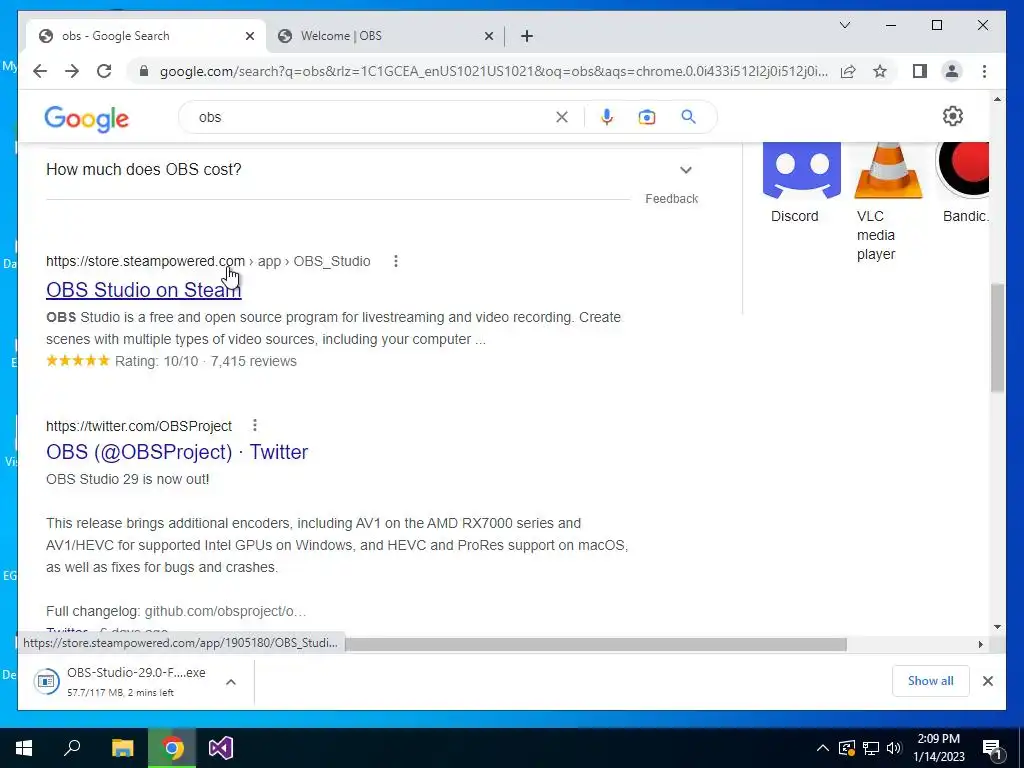Focus the Google search input field
The image size is (1024, 768).
click(372, 117)
